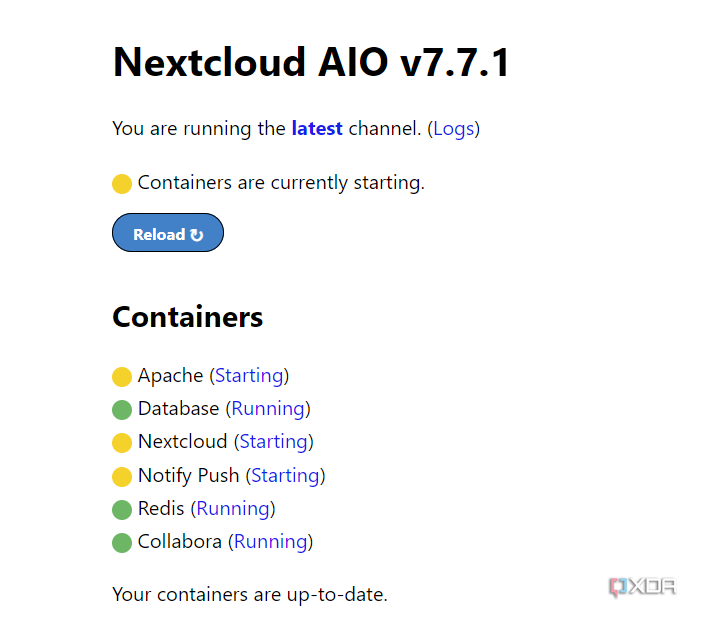Screen dimensions: 708x630
Task: Click green status dot beside Database
Action: click(122, 410)
